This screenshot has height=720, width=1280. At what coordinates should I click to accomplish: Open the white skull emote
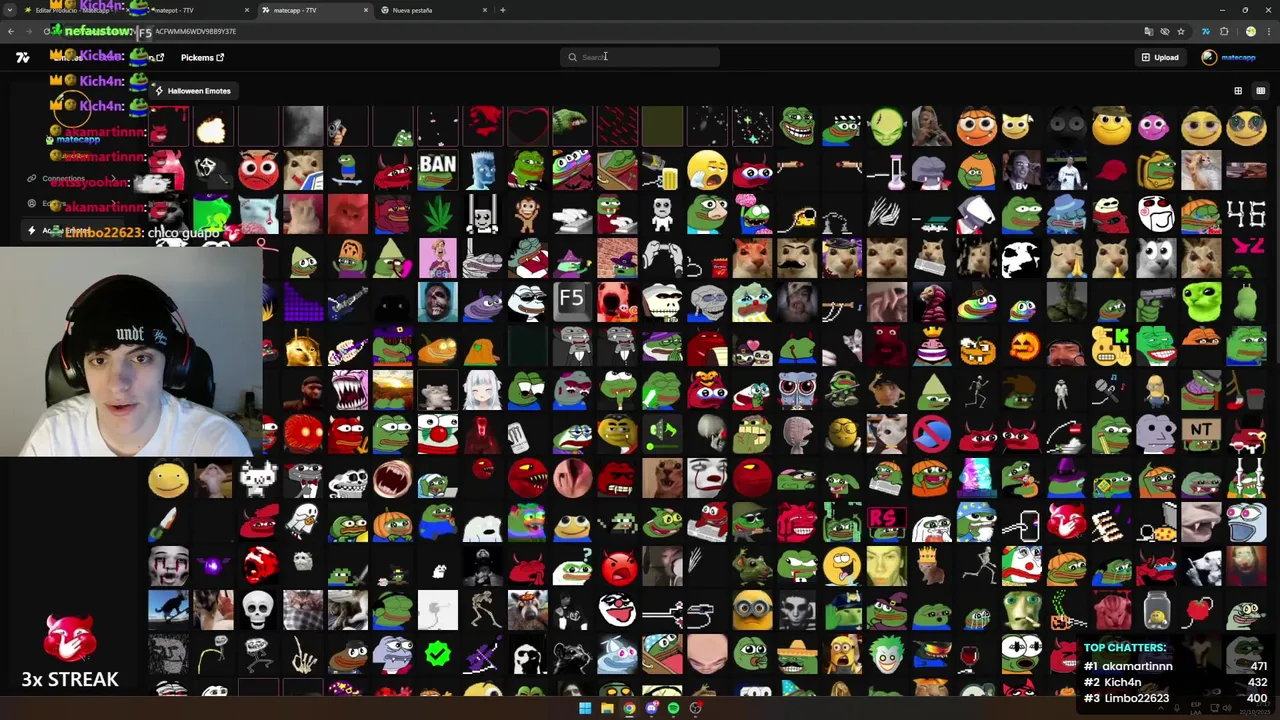point(257,609)
